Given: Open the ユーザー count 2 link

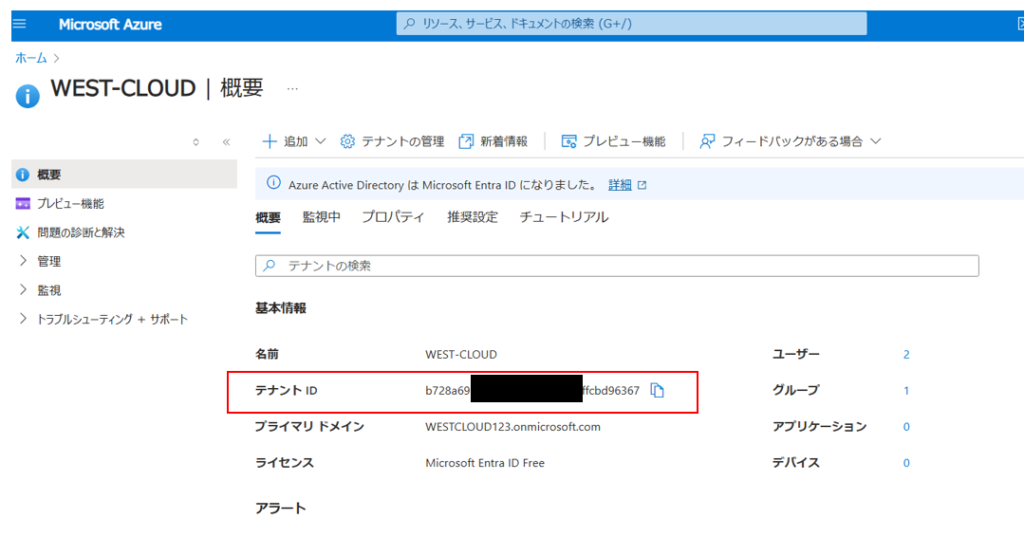Looking at the screenshot, I should (x=906, y=355).
